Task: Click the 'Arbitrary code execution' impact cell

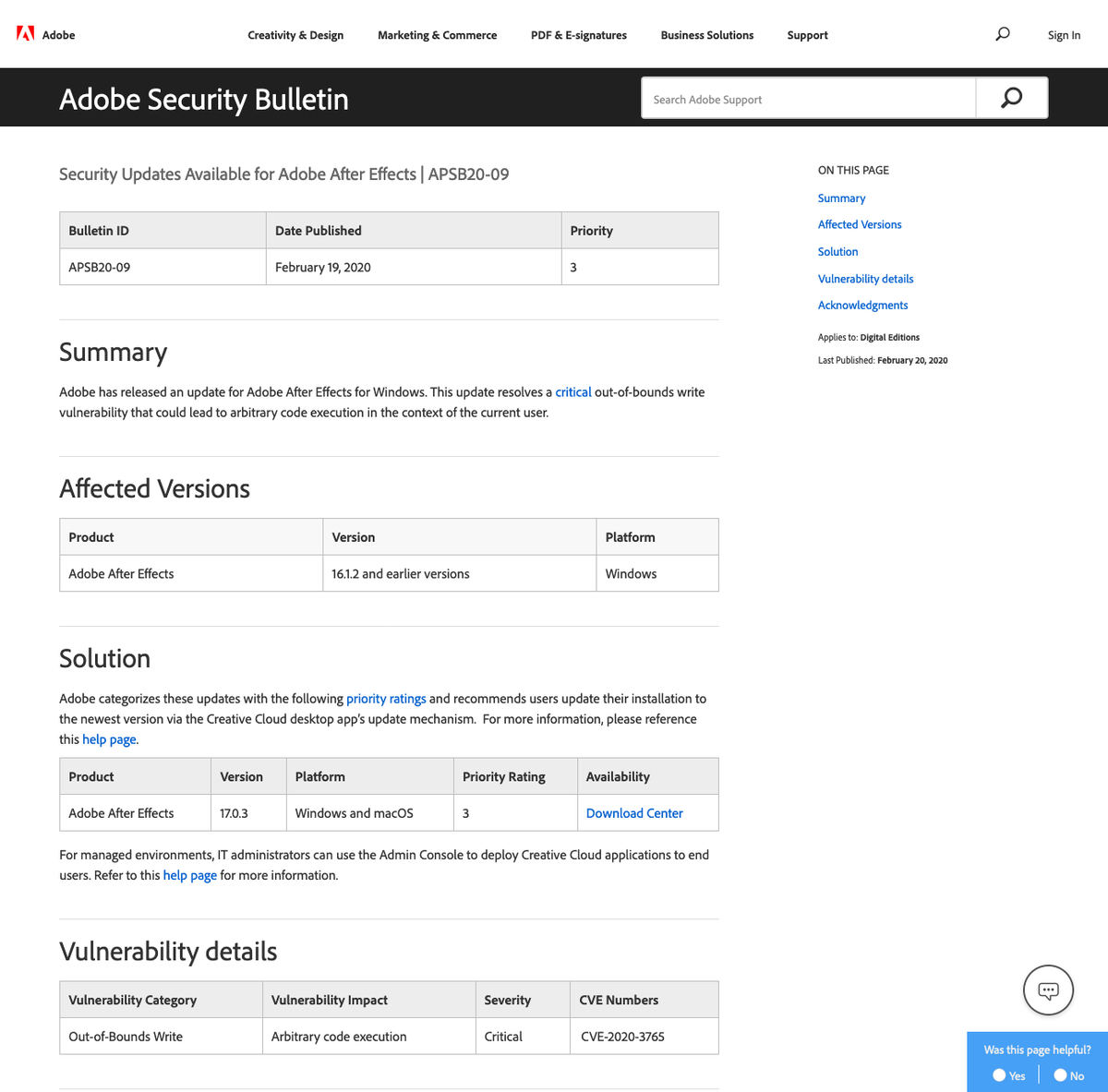Action: (368, 1037)
